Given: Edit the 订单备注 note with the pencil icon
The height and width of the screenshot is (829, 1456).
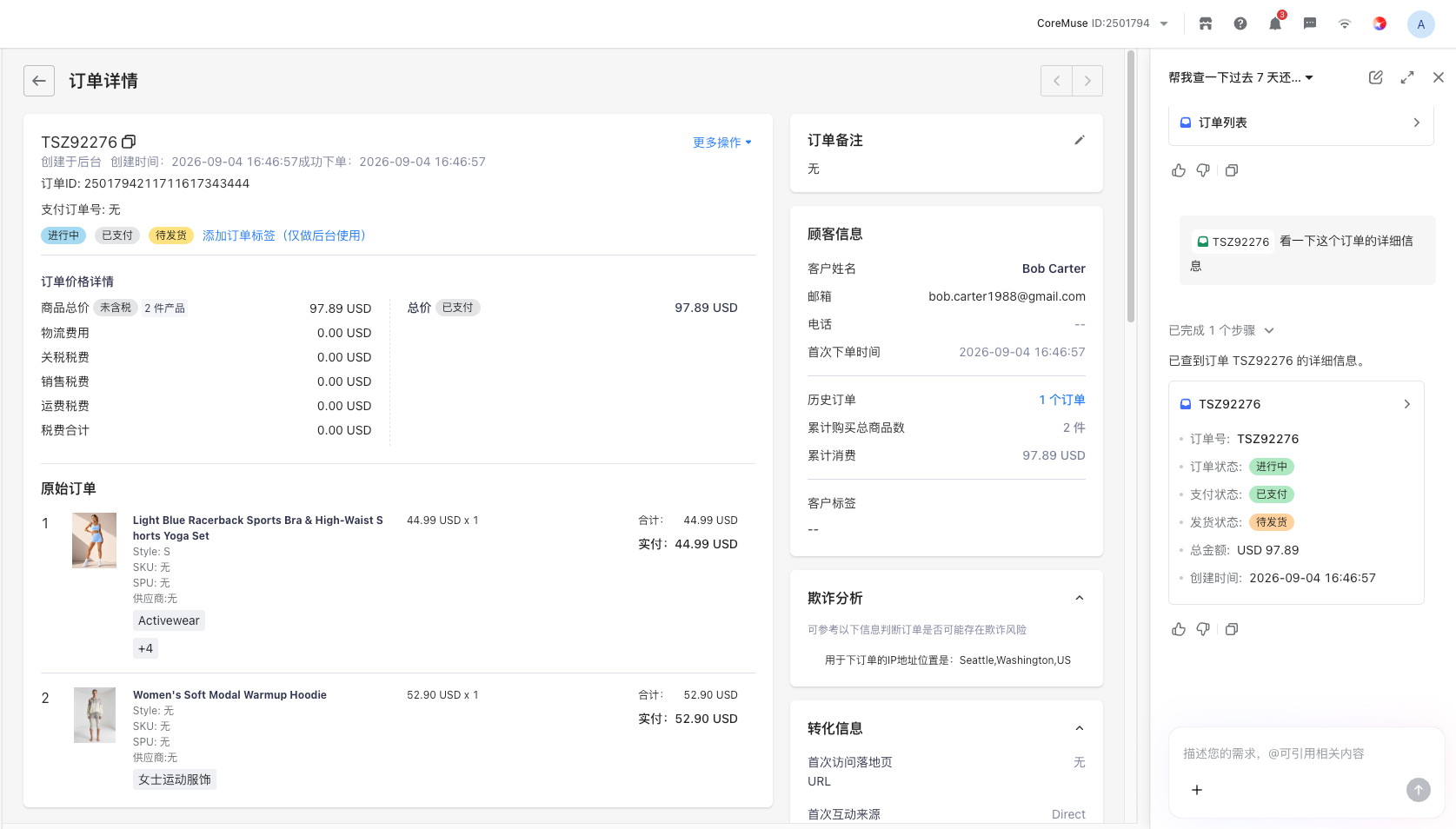Looking at the screenshot, I should (x=1080, y=140).
